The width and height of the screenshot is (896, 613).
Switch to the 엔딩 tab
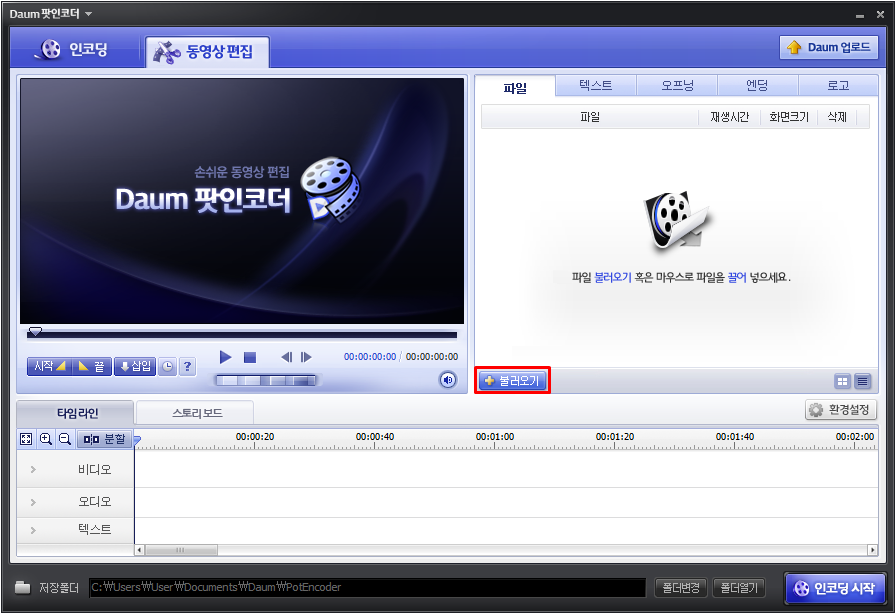click(757, 85)
